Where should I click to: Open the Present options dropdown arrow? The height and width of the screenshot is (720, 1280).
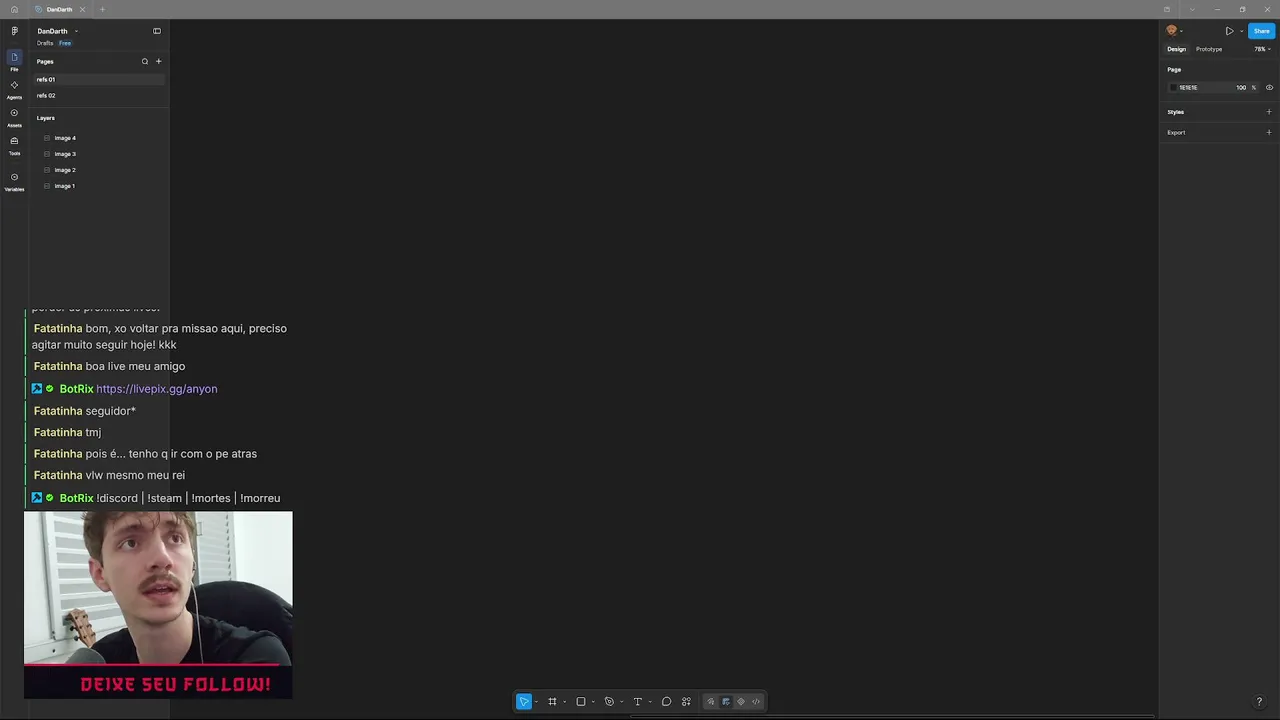point(1241,31)
